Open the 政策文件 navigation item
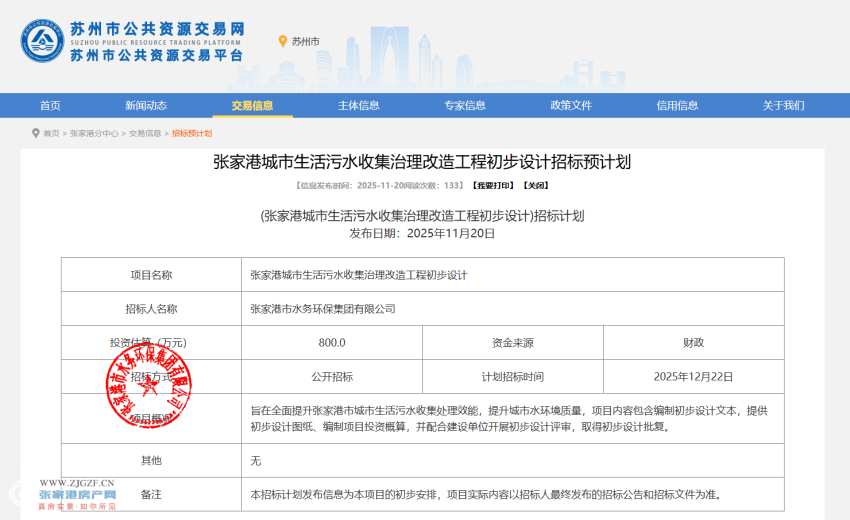The image size is (850, 520). 571,105
